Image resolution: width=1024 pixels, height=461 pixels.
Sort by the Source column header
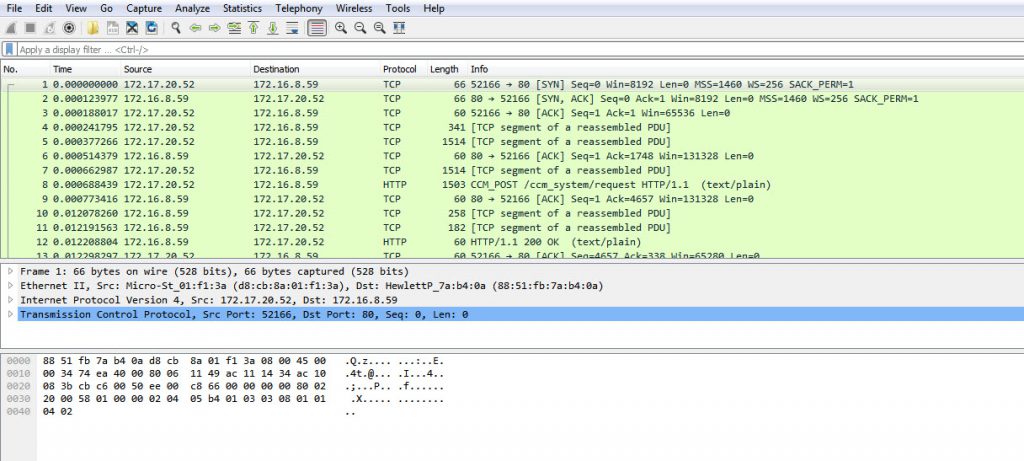pyautogui.click(x=138, y=69)
